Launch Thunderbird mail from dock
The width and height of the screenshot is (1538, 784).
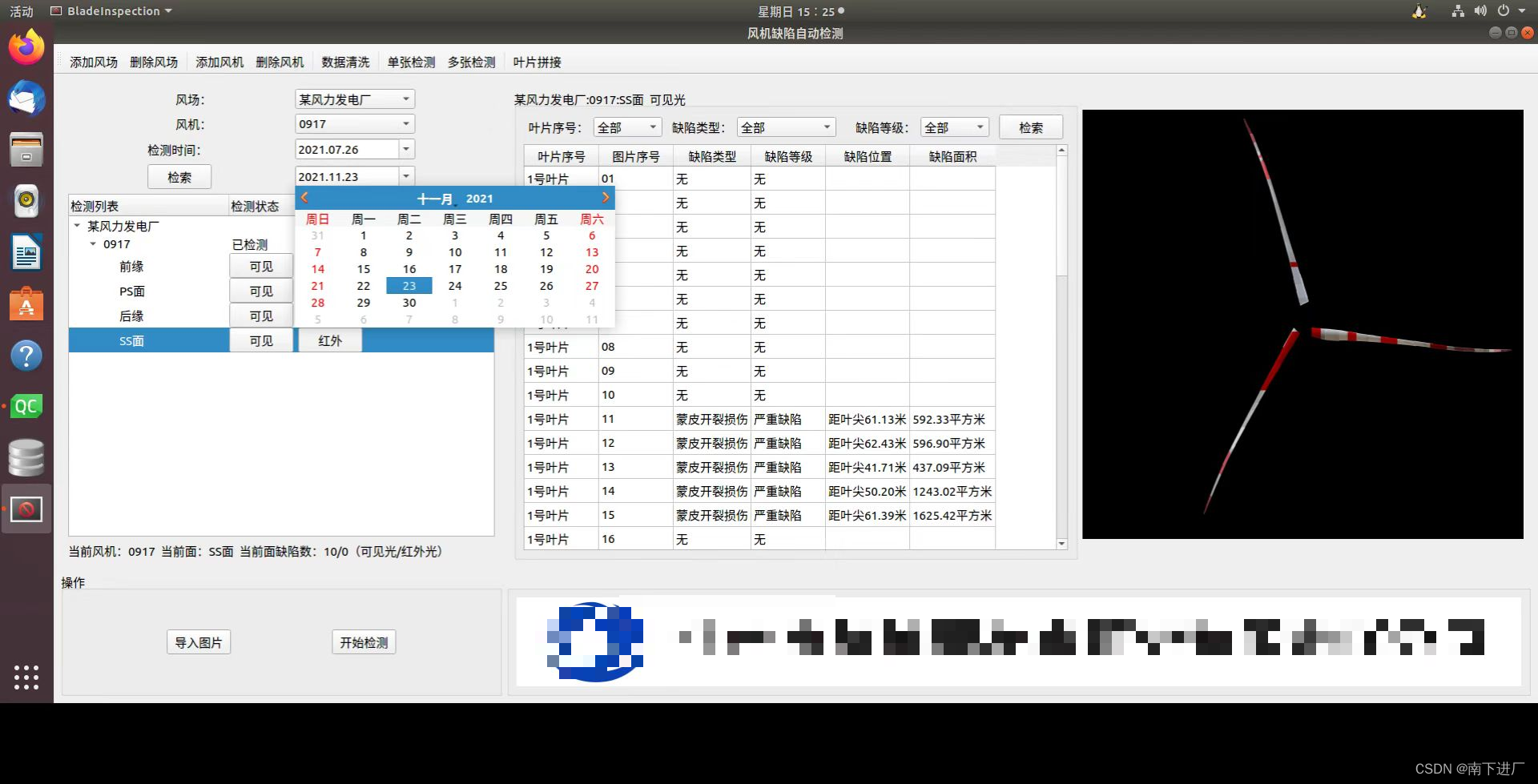pos(26,99)
